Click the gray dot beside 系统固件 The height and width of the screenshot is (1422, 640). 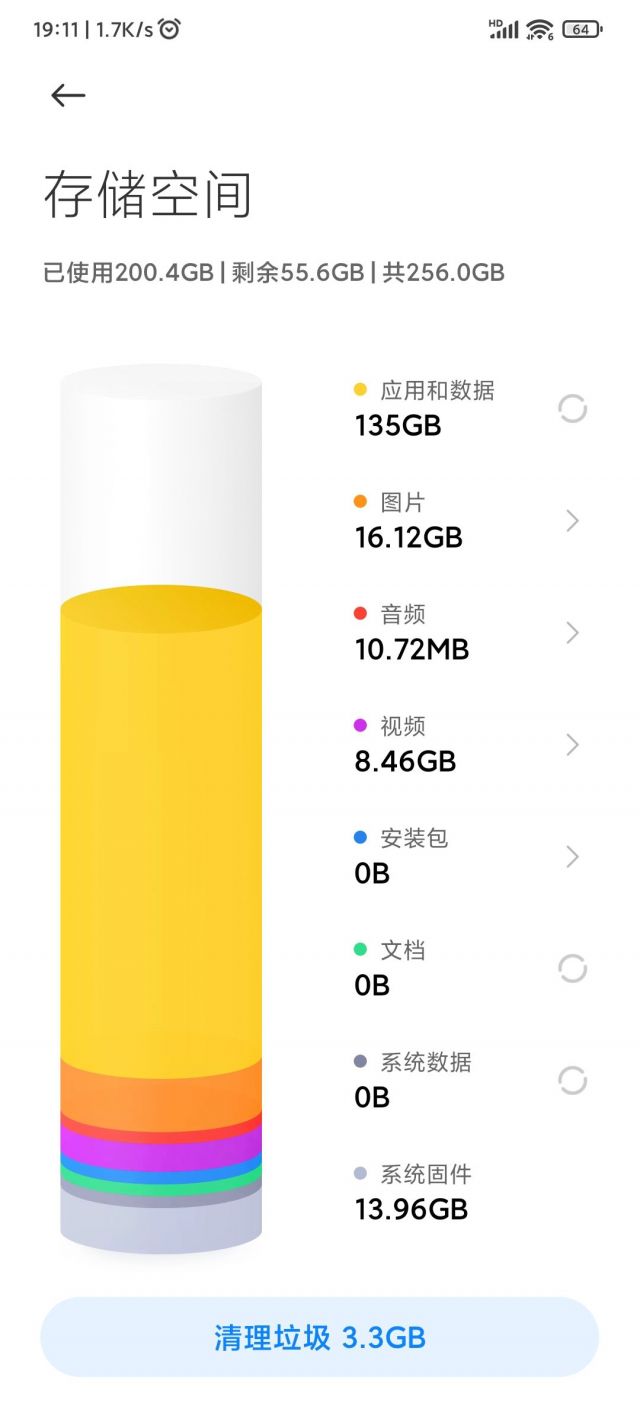point(358,1174)
